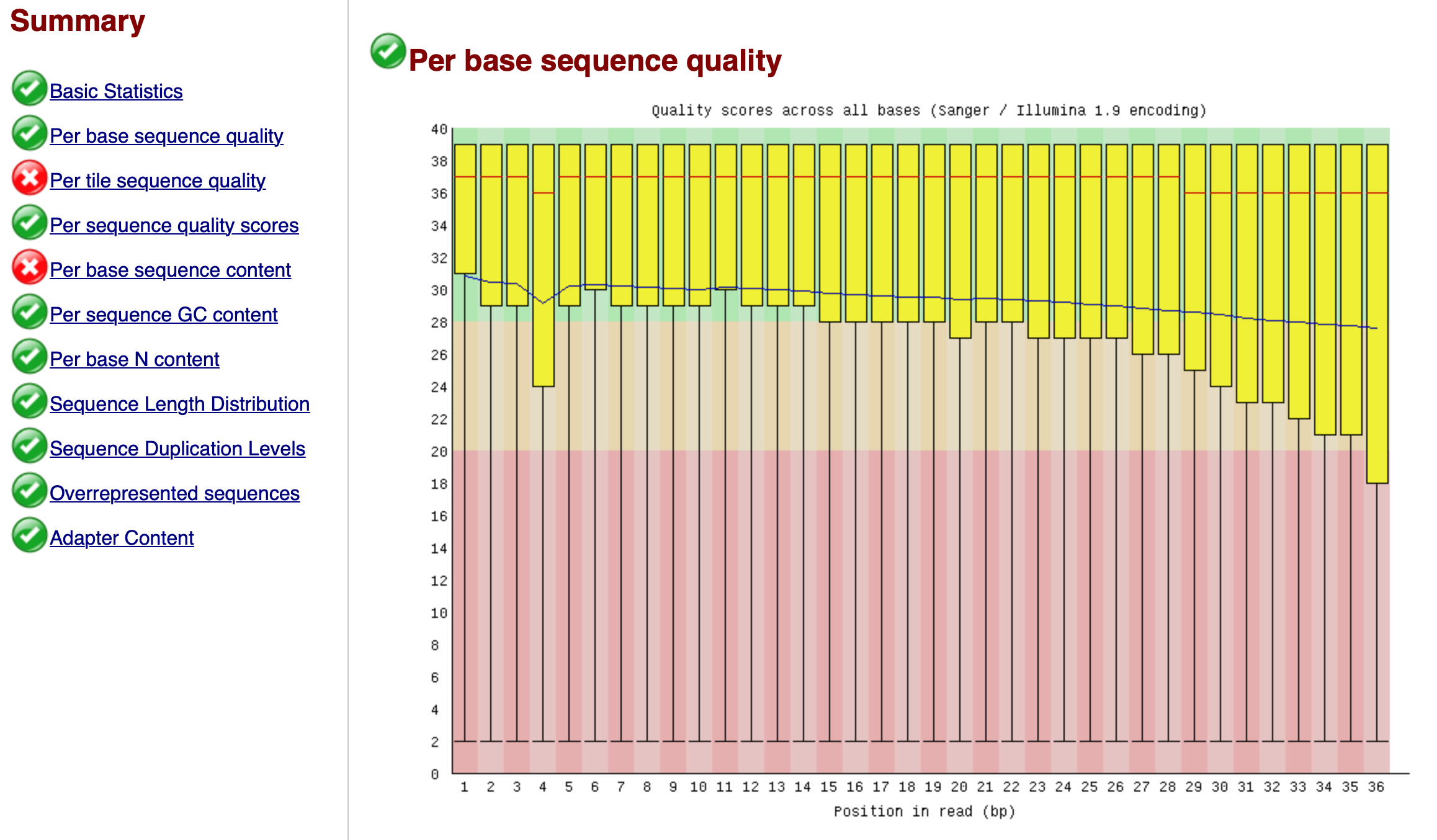Click the green tick beside Basic Statistics
1437x840 pixels.
(x=29, y=91)
